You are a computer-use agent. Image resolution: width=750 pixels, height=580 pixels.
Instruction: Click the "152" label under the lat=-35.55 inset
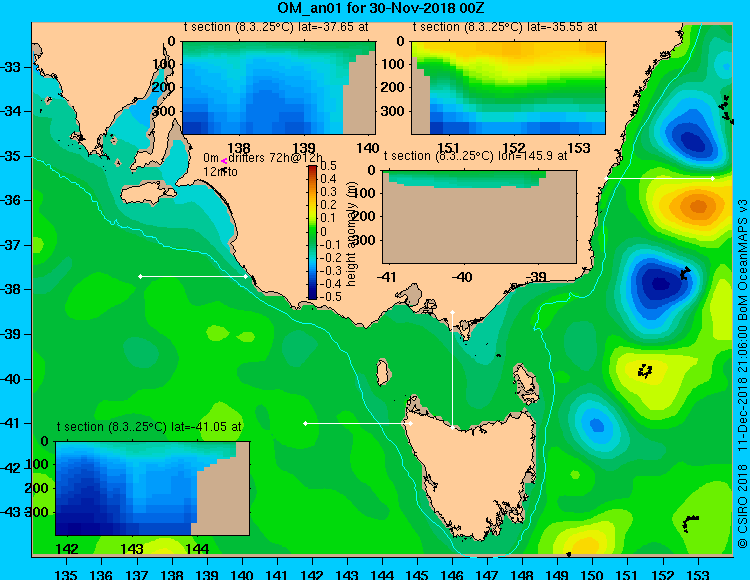[x=514, y=148]
